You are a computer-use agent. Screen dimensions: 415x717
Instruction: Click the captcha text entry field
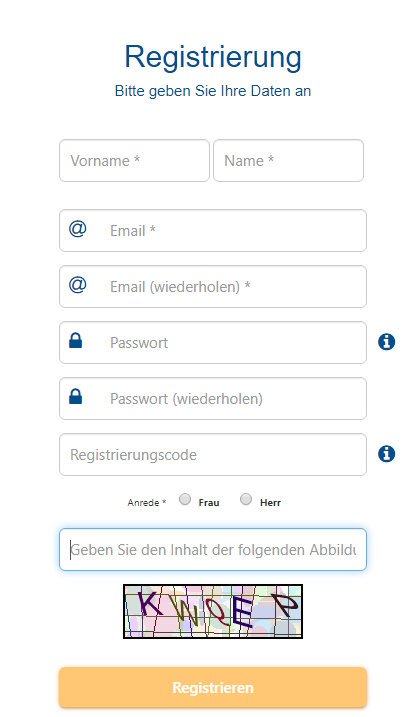(213, 550)
